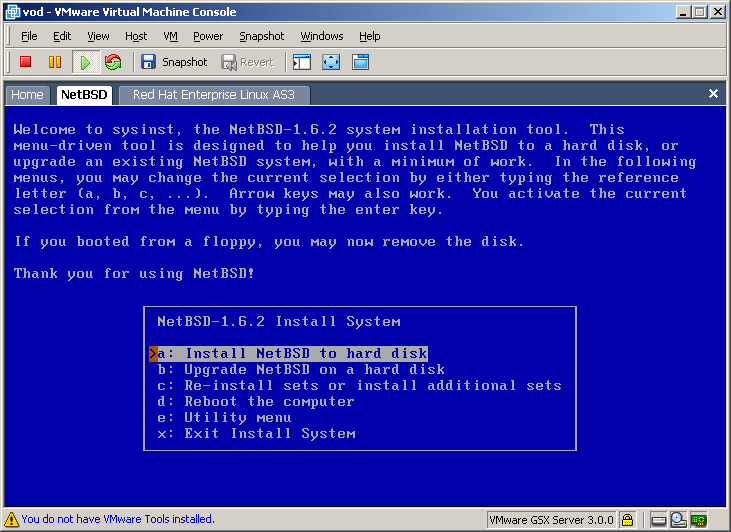Toggle the sidebar view icon
Image resolution: width=731 pixels, height=532 pixels.
[302, 62]
